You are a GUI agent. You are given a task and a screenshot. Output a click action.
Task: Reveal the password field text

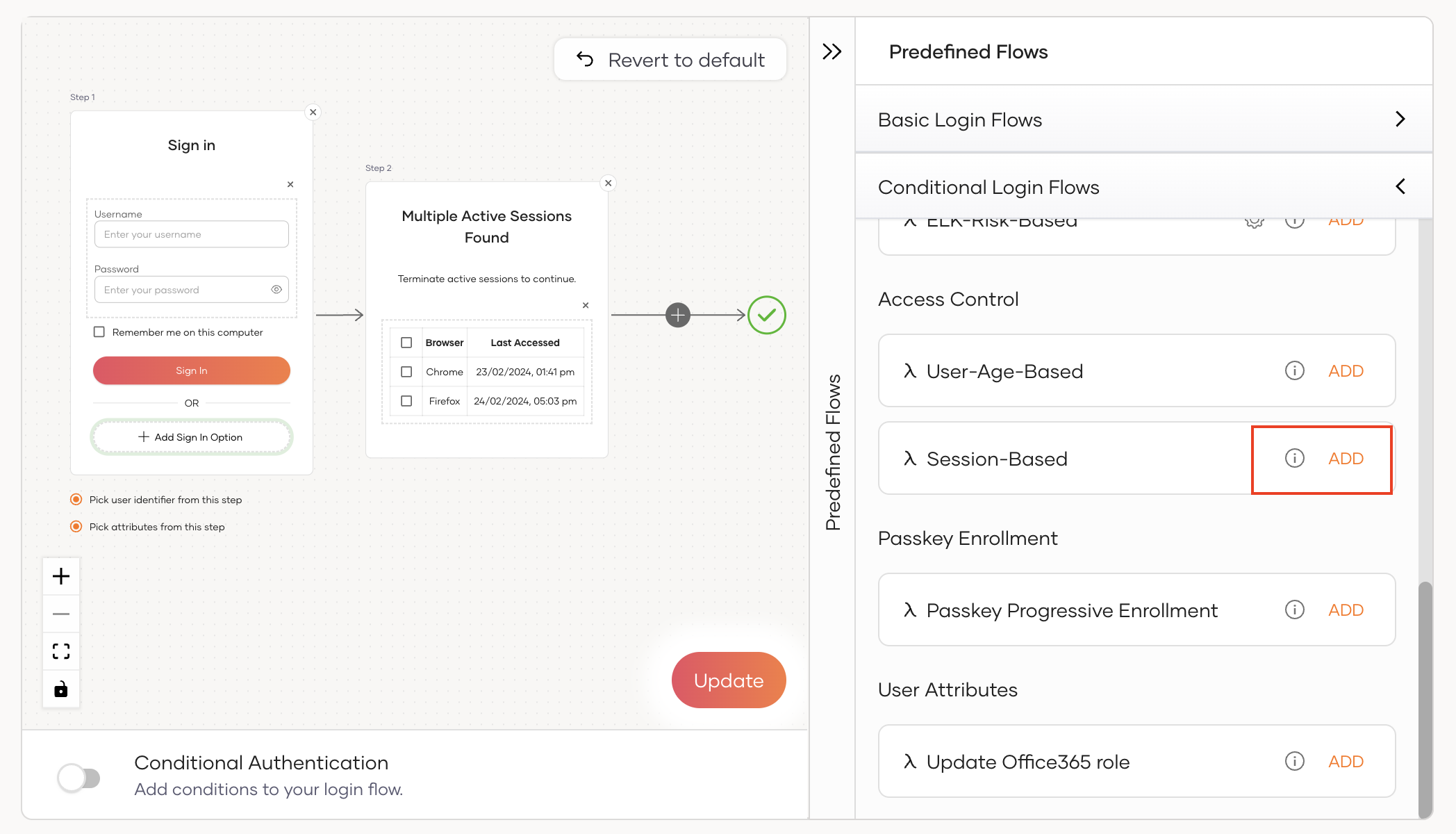[x=276, y=289]
